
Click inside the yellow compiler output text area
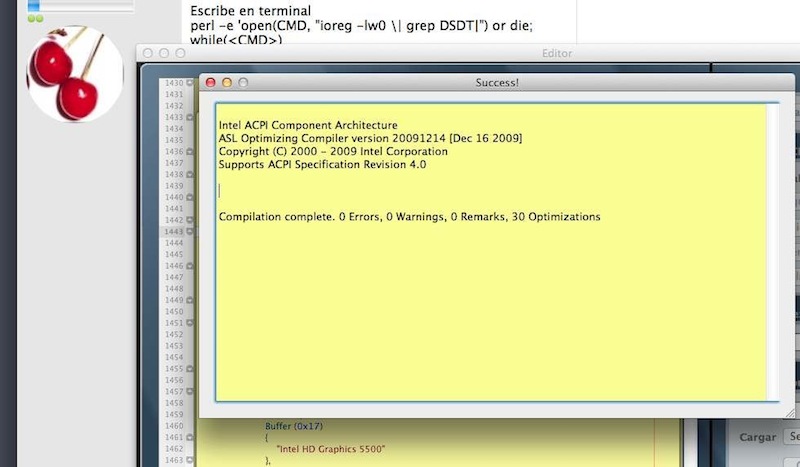pyautogui.click(x=491, y=252)
